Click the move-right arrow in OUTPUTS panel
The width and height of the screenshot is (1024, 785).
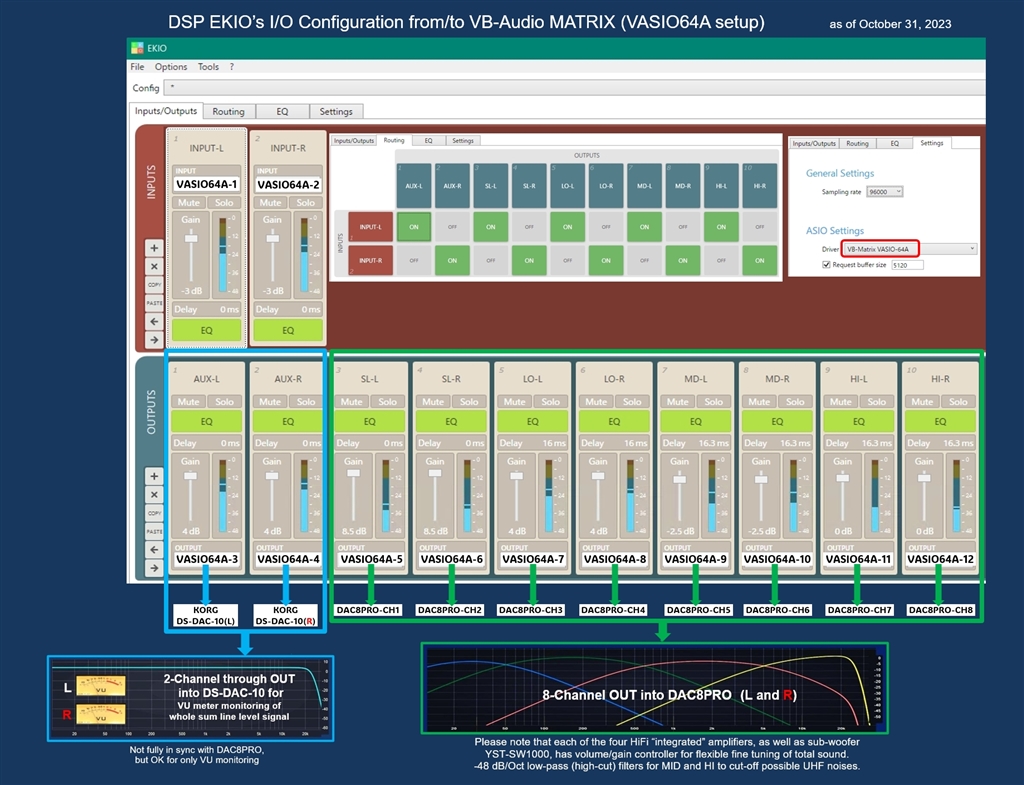click(154, 568)
